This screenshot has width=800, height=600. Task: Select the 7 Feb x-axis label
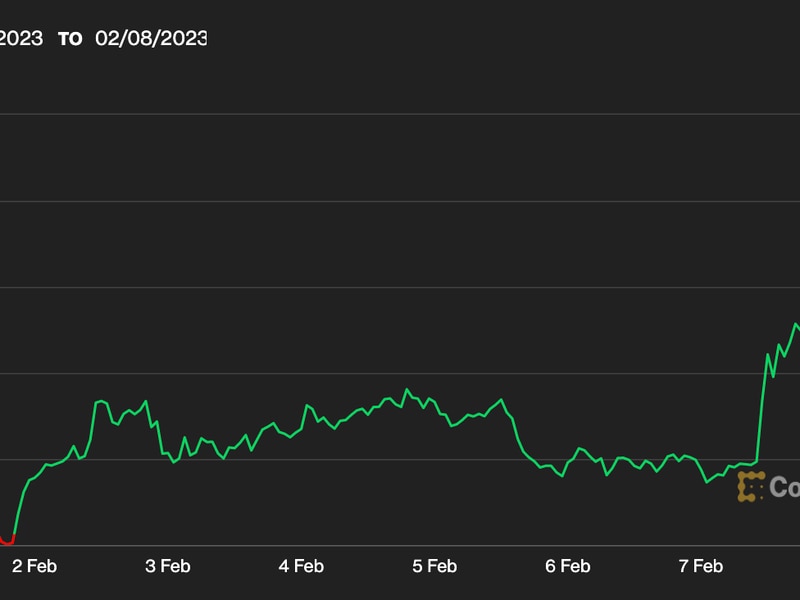pos(700,566)
